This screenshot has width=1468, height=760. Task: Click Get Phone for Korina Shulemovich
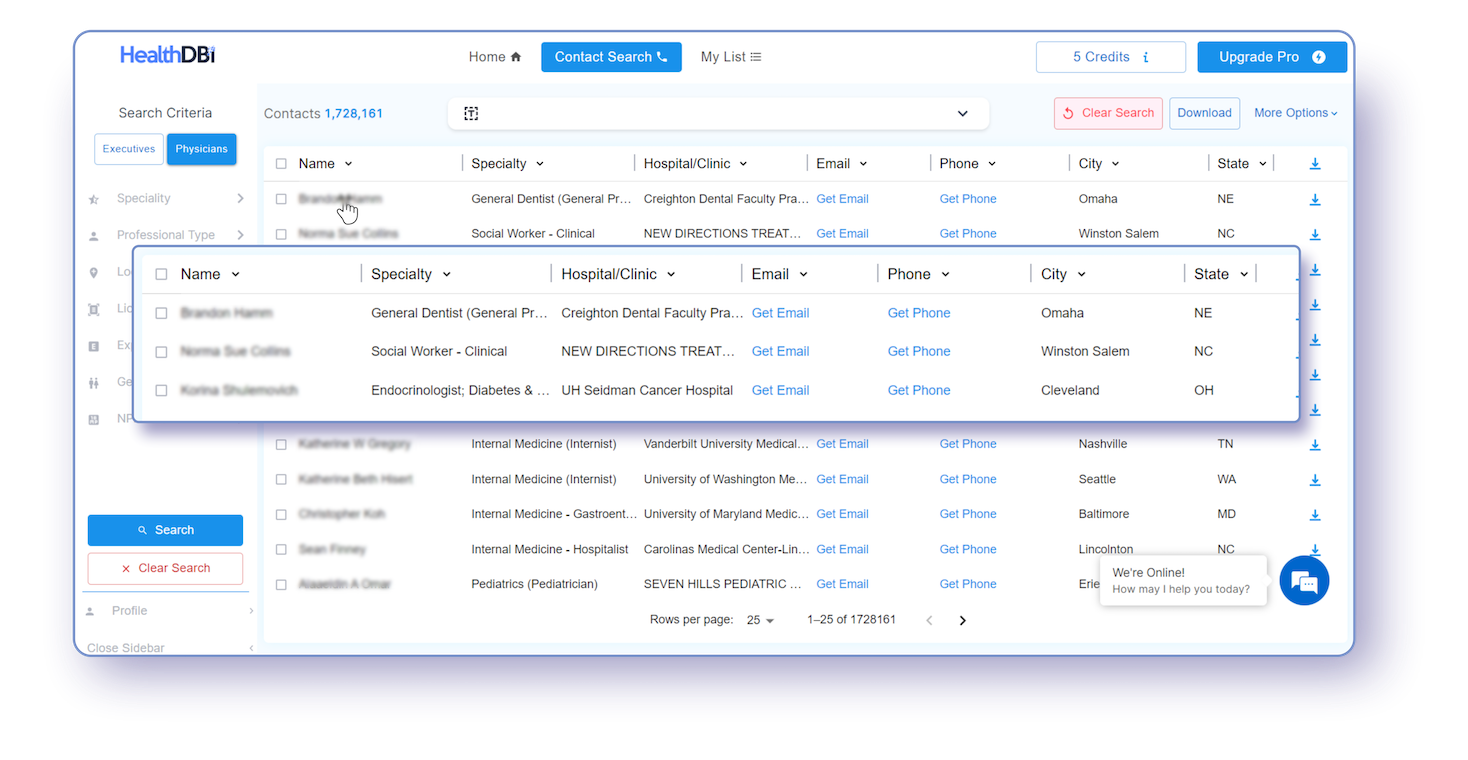[919, 390]
